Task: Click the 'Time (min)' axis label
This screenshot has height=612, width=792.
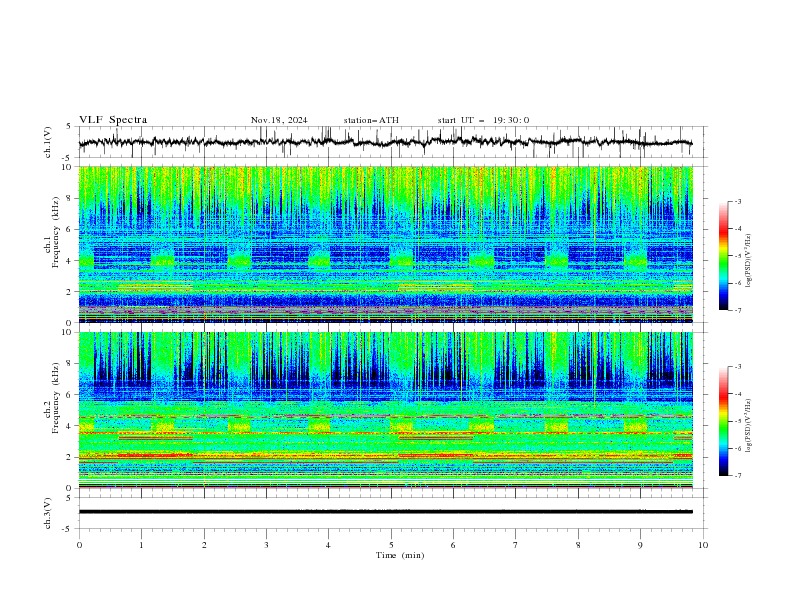Action: (400, 555)
